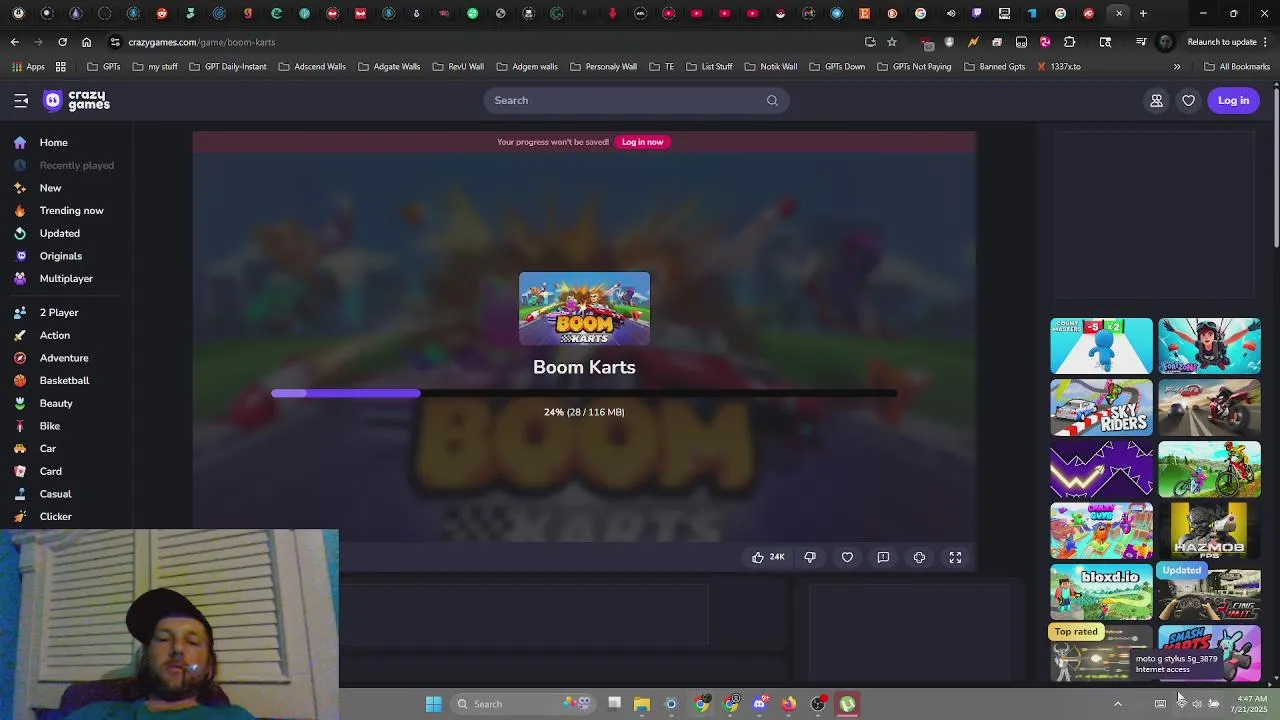Reload the page in Chrome toolbar
The height and width of the screenshot is (720, 1280).
tap(62, 42)
